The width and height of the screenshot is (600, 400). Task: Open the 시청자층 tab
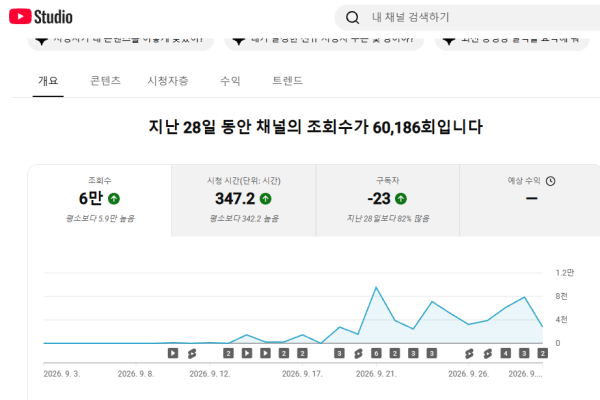[x=168, y=81]
